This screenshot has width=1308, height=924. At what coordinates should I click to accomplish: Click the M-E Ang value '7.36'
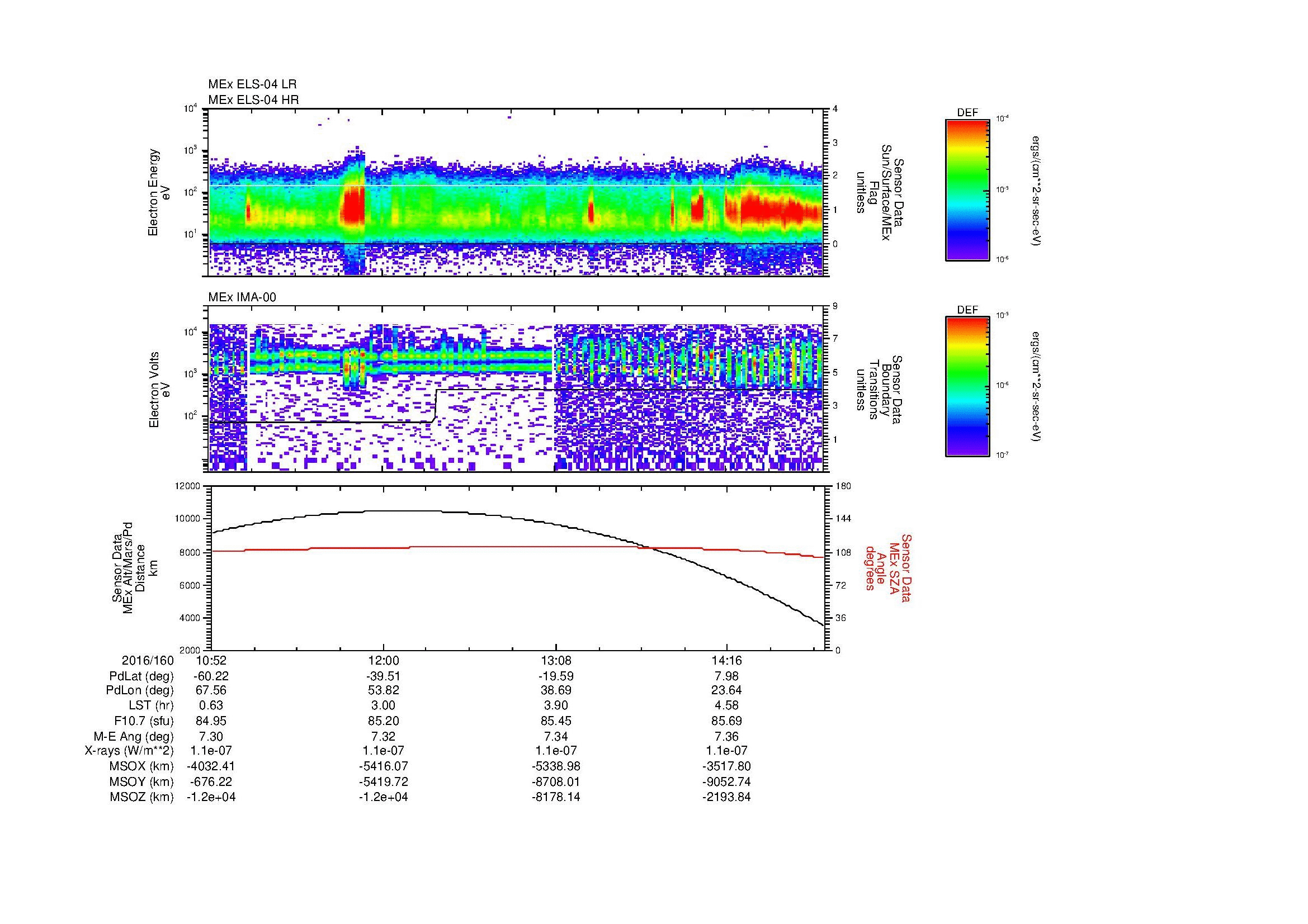click(727, 736)
